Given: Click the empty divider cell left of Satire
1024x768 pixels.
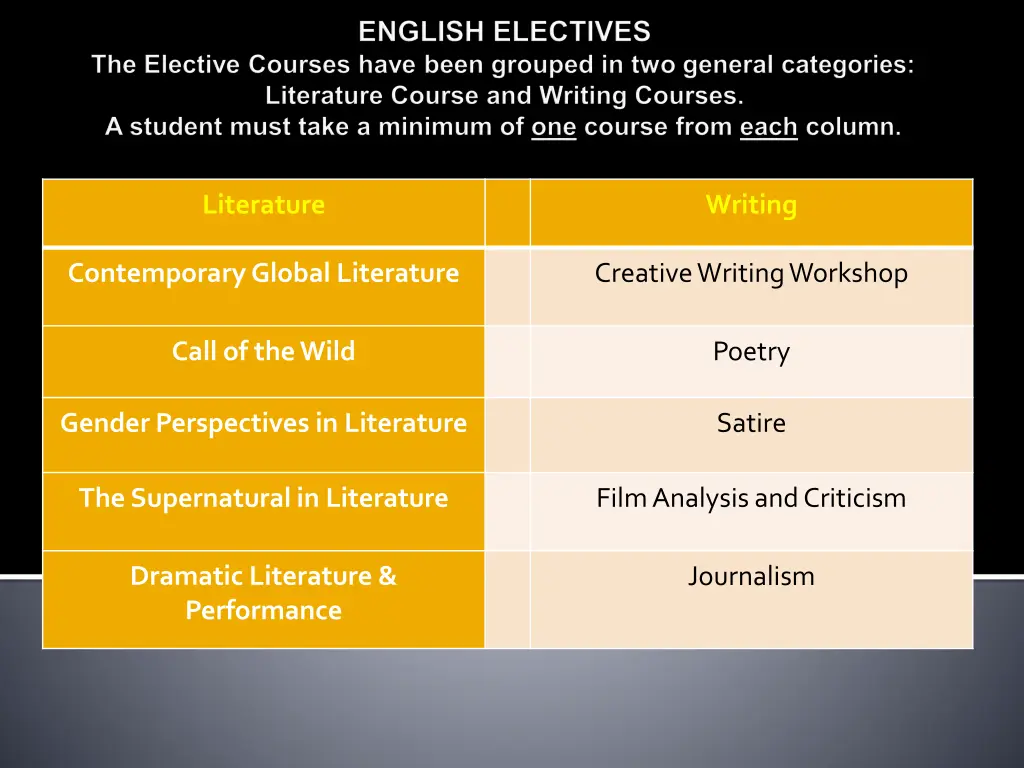Looking at the screenshot, I should [x=507, y=435].
